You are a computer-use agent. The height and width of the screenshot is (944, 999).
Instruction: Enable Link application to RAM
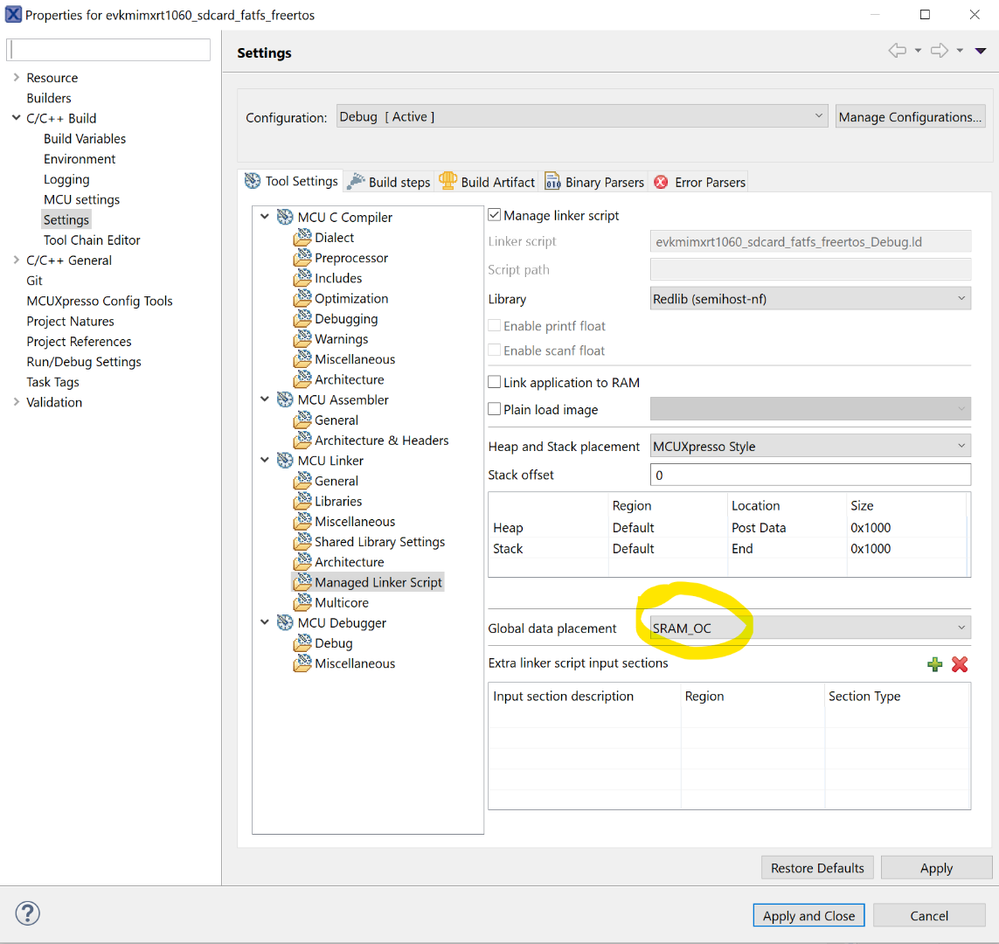coord(494,382)
